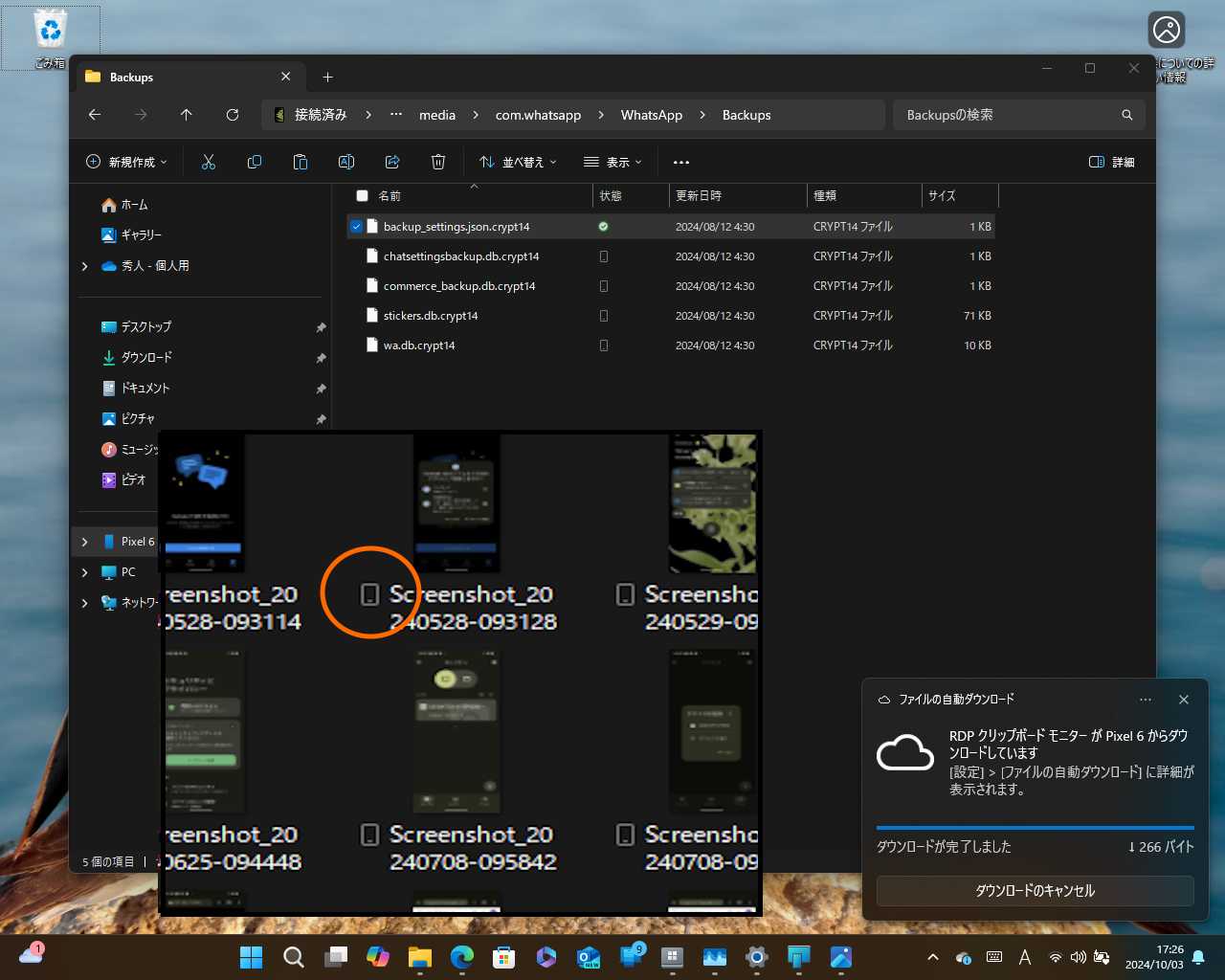Click the Windows Start button
The width and height of the screenshot is (1225, 980).
252,957
